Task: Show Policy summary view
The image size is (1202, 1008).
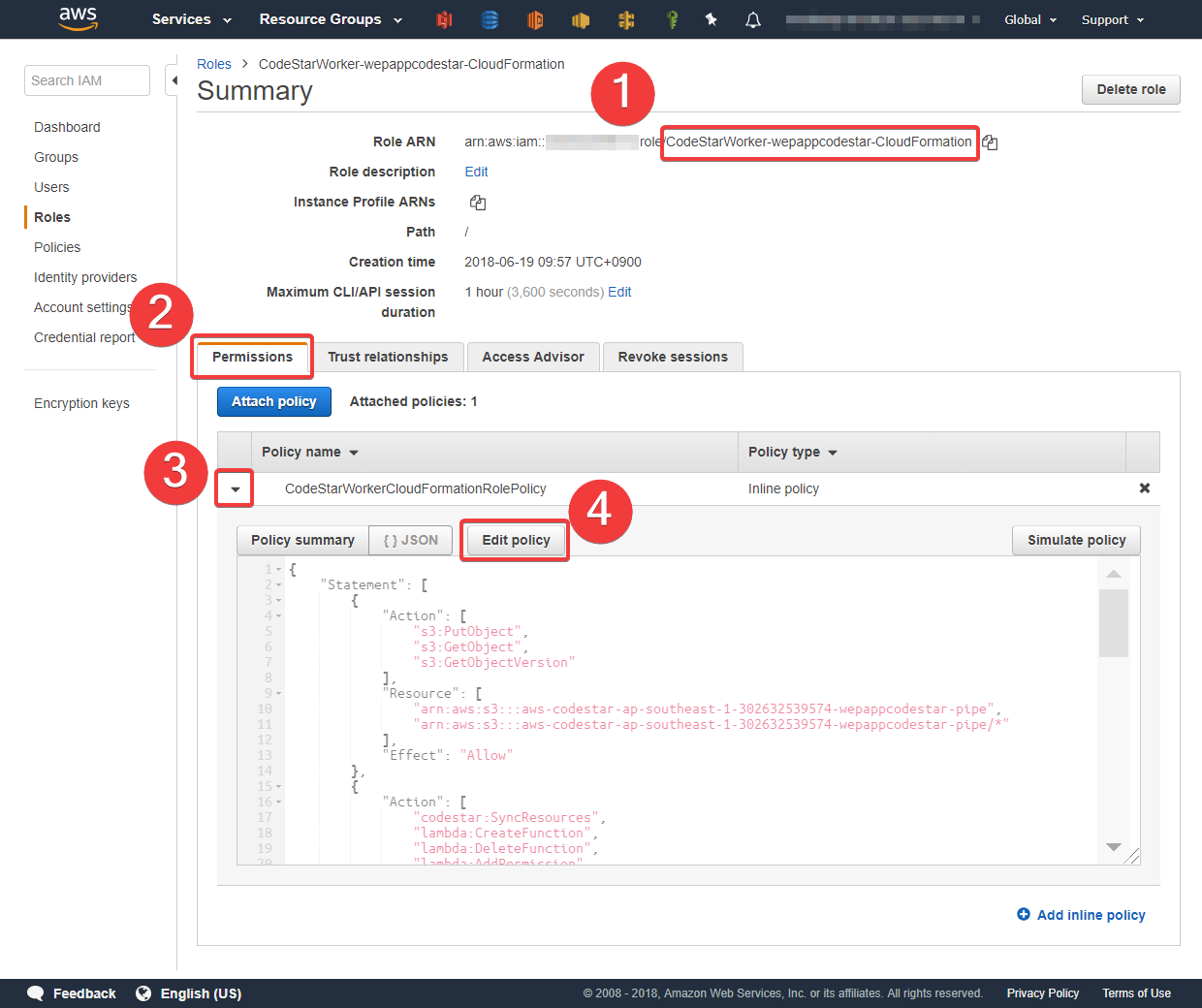Action: click(x=302, y=540)
